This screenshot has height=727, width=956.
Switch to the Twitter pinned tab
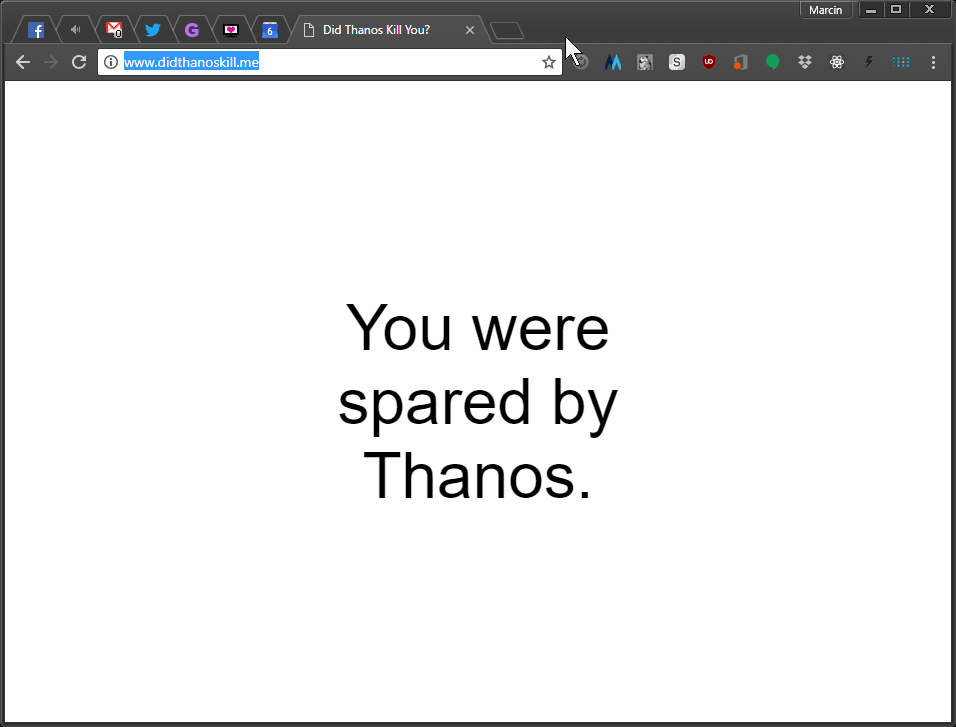click(153, 30)
